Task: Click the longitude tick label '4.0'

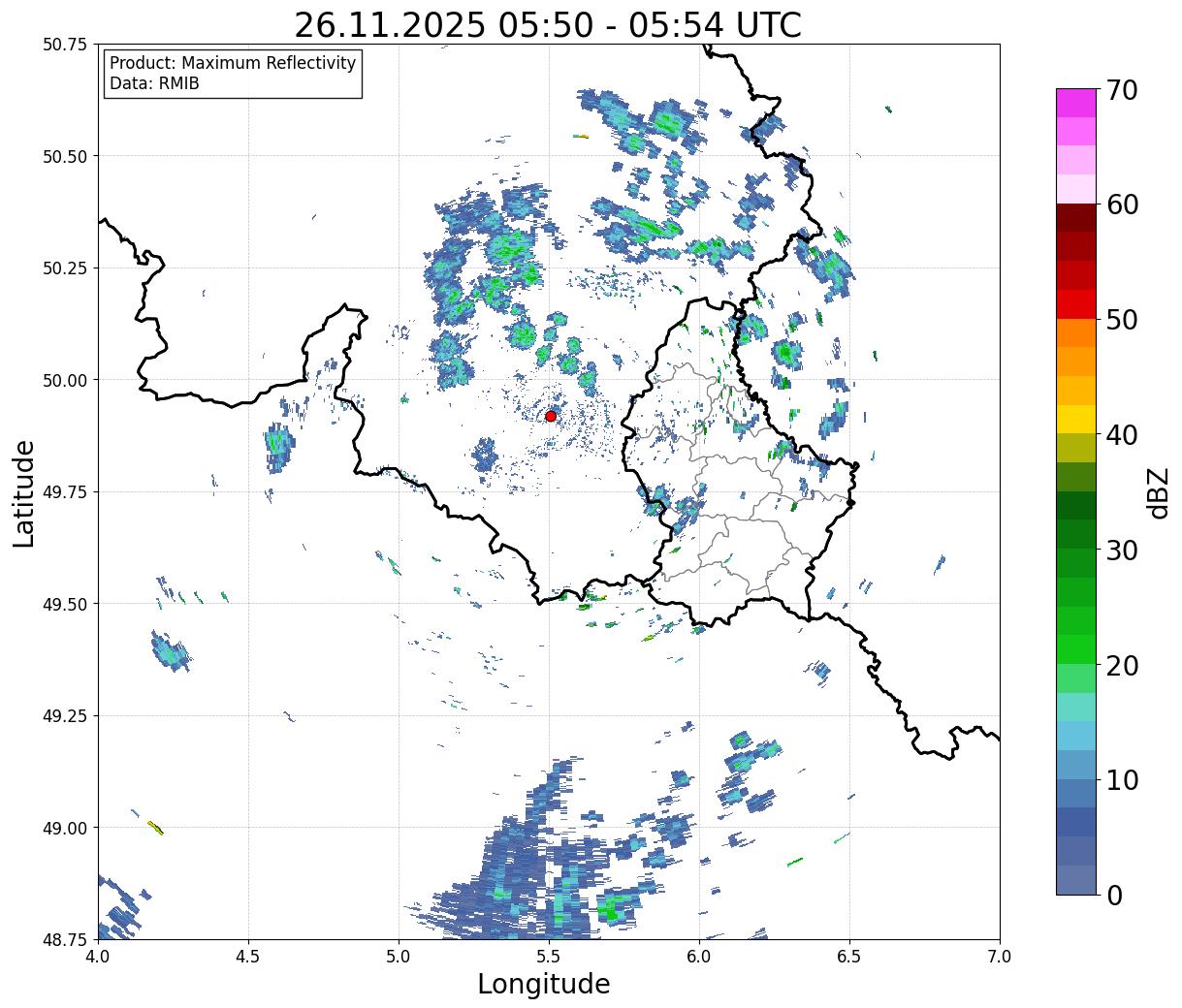Action: (98, 956)
